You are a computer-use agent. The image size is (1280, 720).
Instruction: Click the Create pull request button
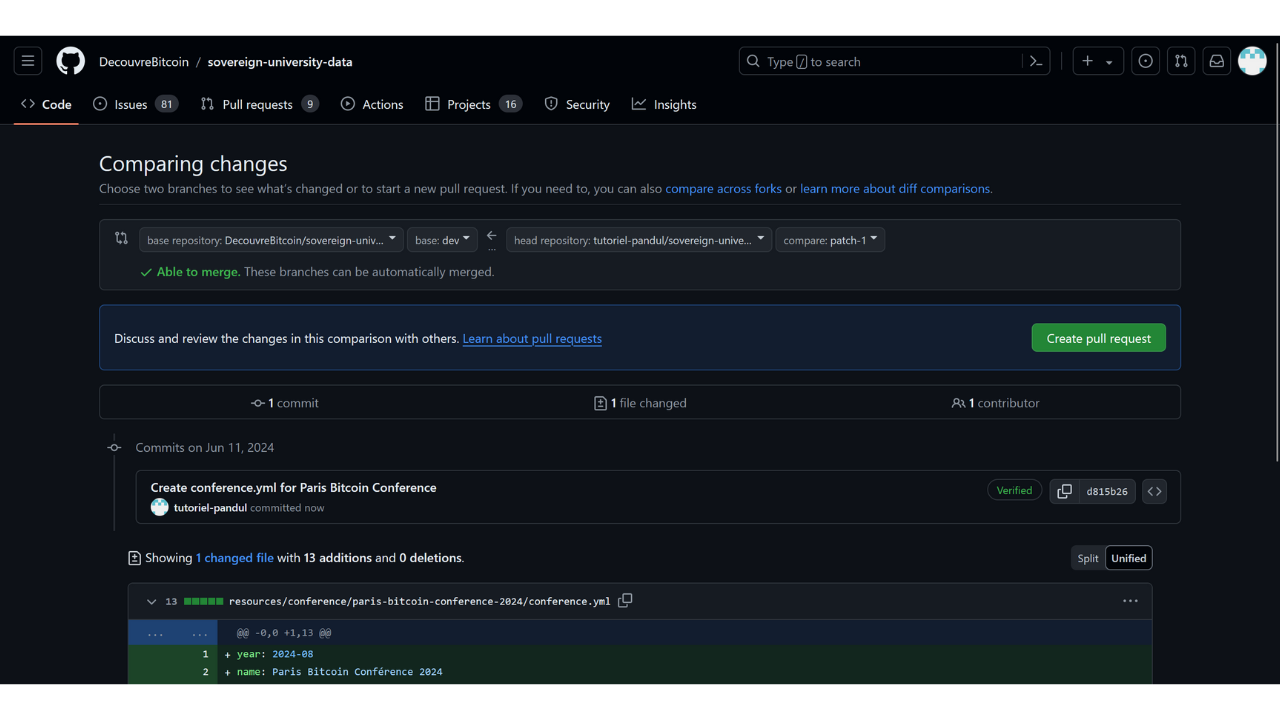pyautogui.click(x=1098, y=338)
